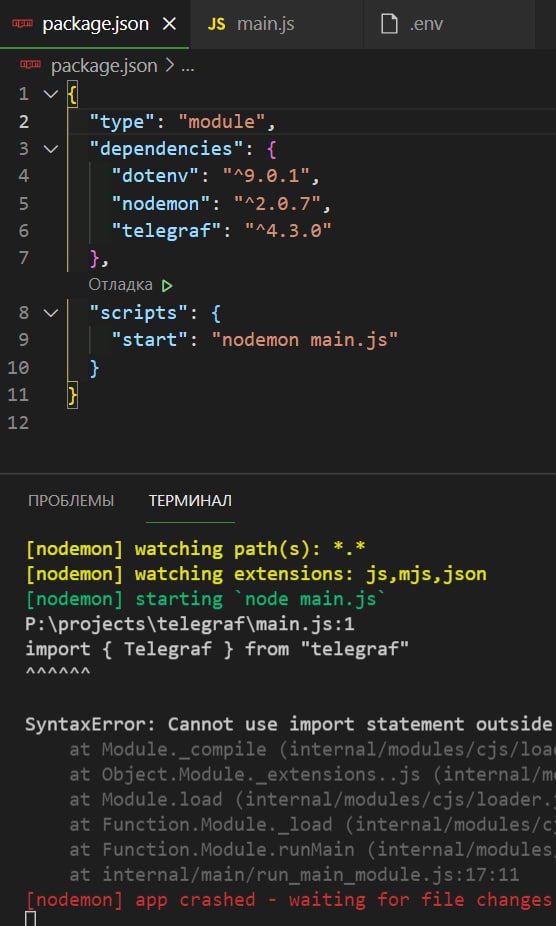The width and height of the screenshot is (556, 926).
Task: Click the "^9.0.1" version string
Action: click(265, 176)
